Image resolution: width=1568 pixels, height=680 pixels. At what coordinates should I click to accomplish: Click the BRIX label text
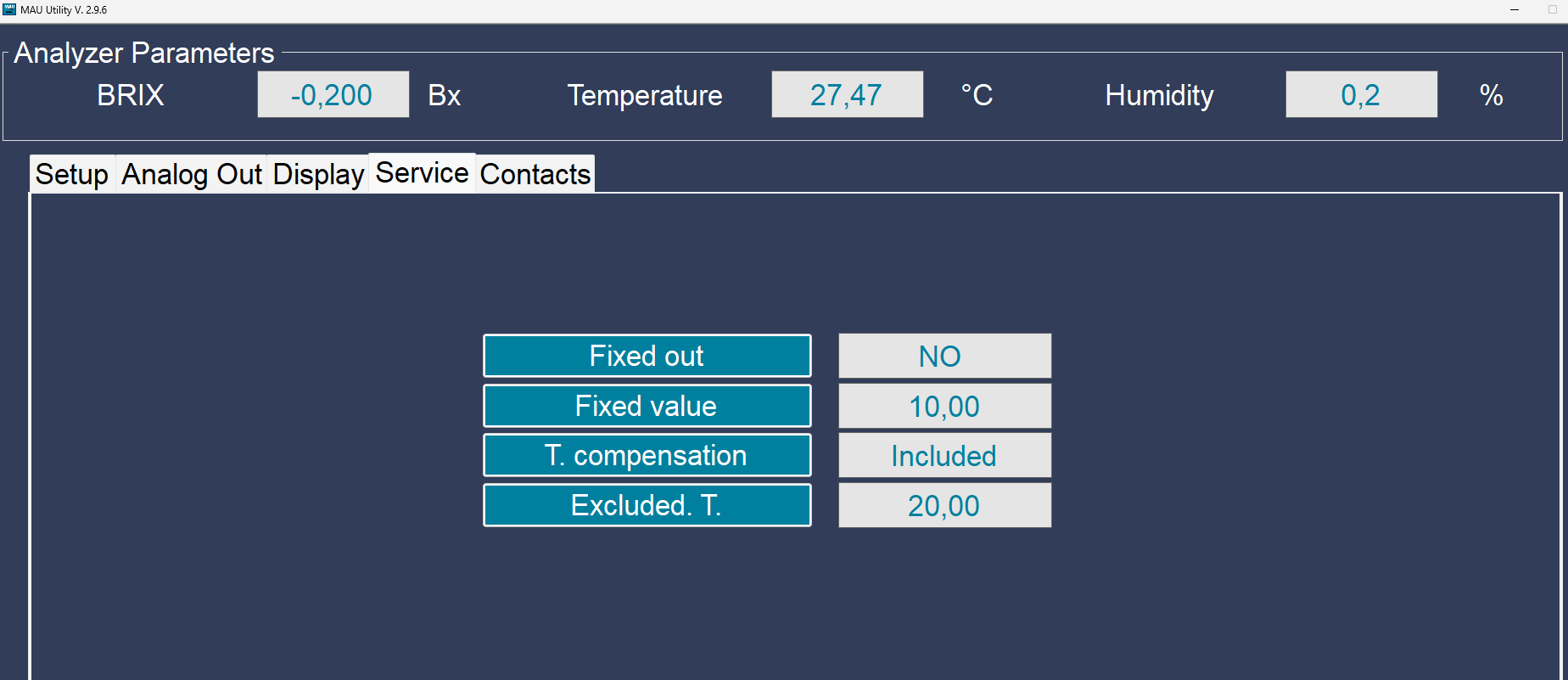[x=131, y=95]
